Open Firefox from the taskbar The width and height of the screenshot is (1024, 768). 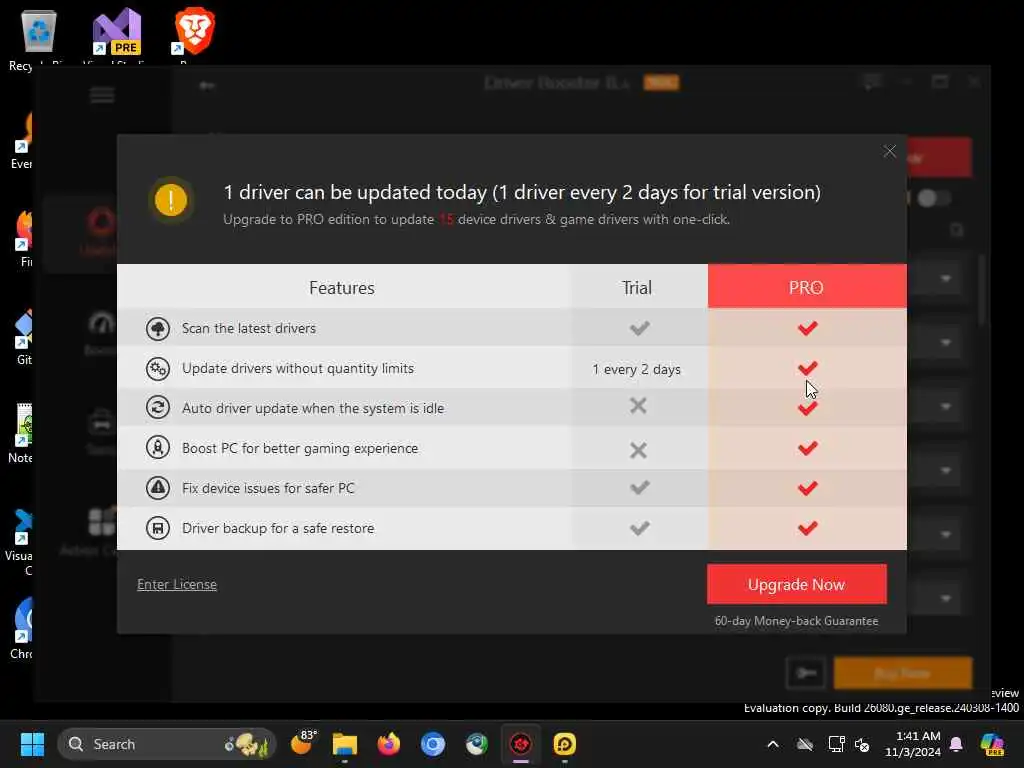coord(389,744)
